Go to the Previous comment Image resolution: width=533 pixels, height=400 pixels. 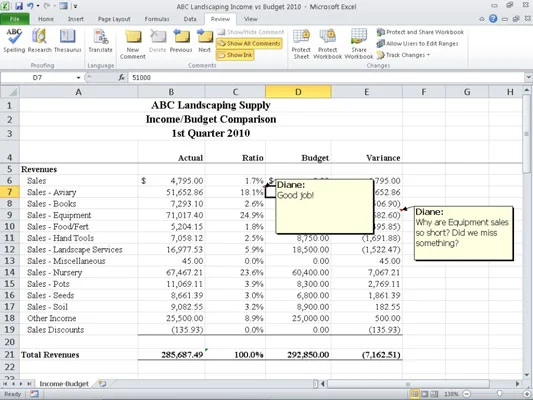point(181,41)
